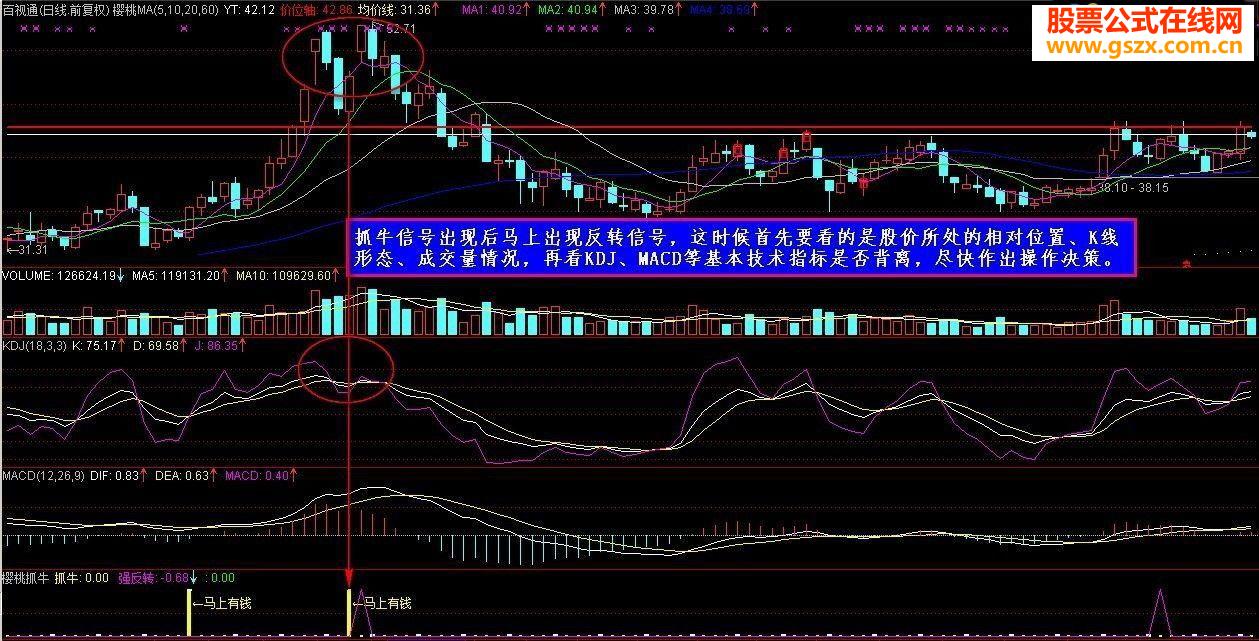
Task: Select the MA4: 38.69 value
Action: pos(722,9)
